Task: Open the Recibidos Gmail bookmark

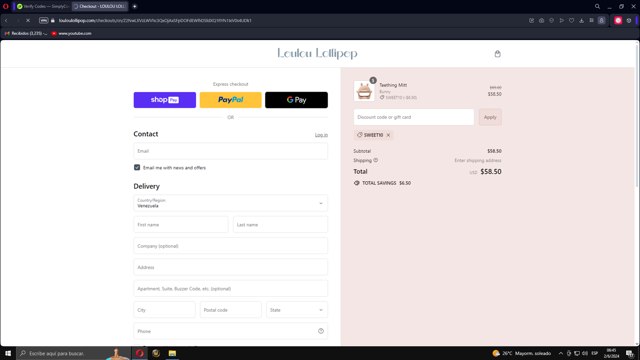Action: (25, 33)
